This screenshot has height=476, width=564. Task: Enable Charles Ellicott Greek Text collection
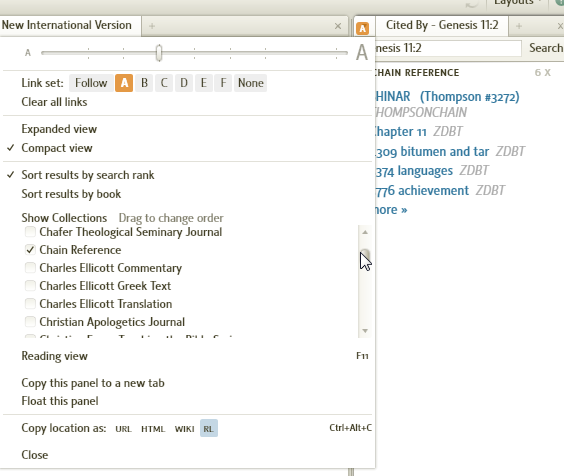coord(30,286)
